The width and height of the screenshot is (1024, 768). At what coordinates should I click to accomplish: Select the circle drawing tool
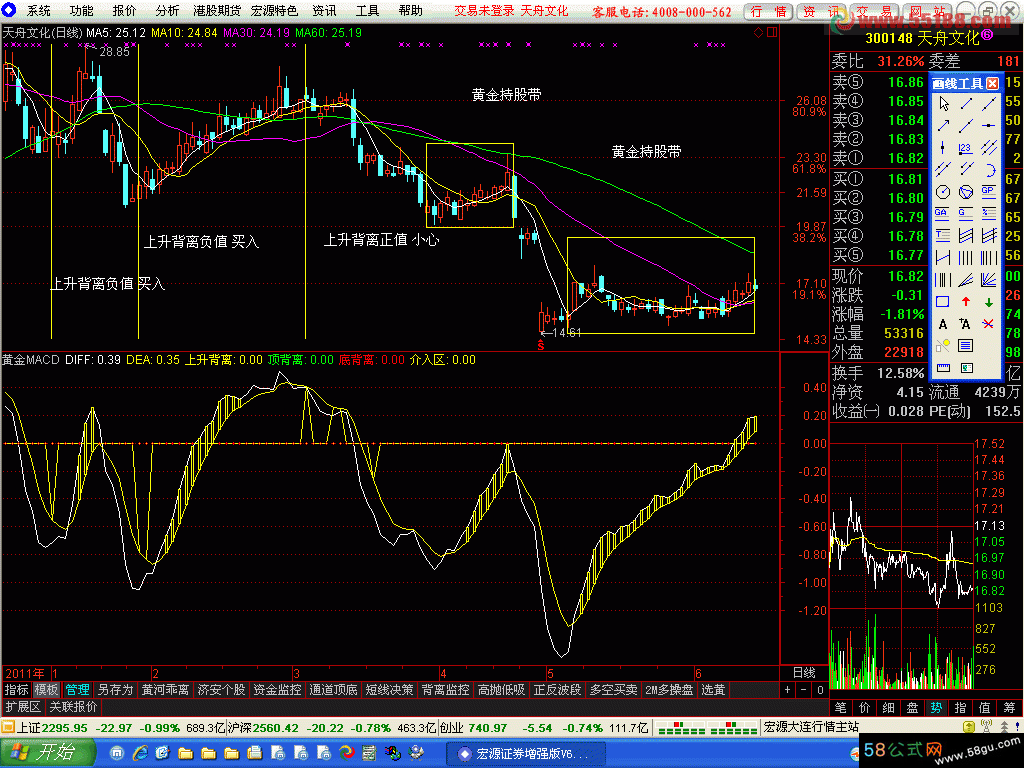pos(942,191)
